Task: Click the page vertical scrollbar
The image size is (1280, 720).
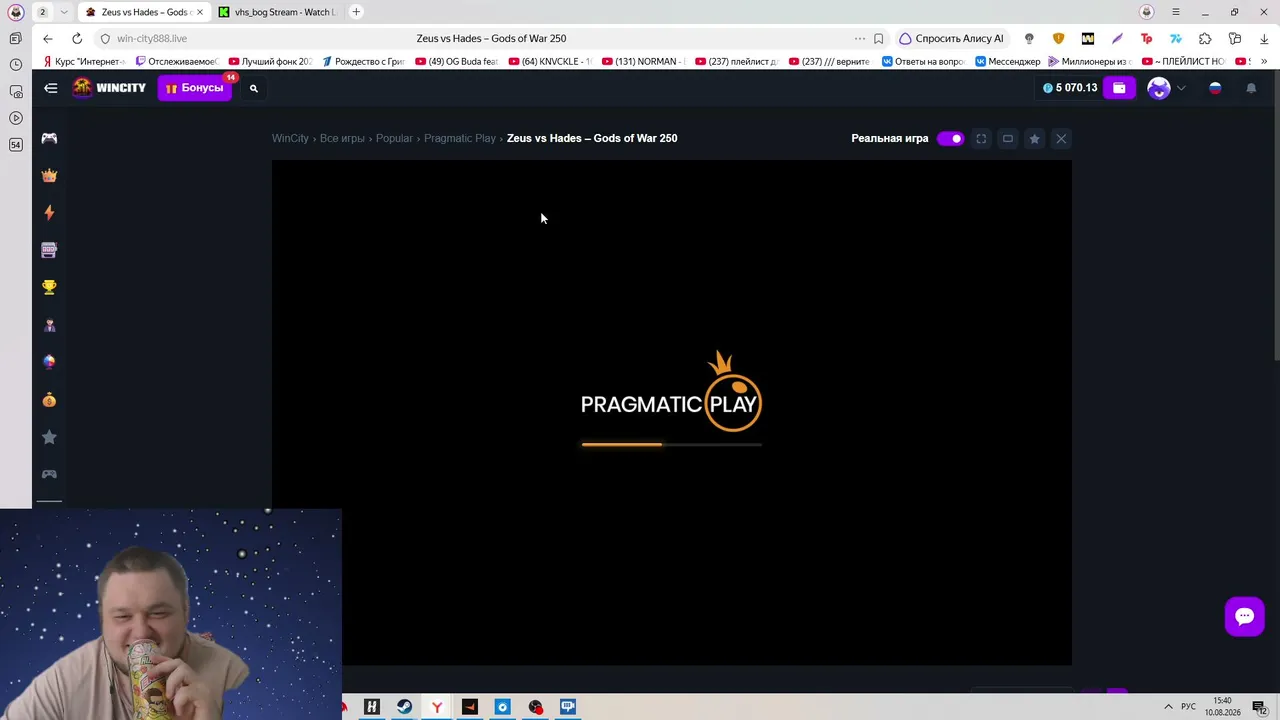Action: (x=1276, y=215)
